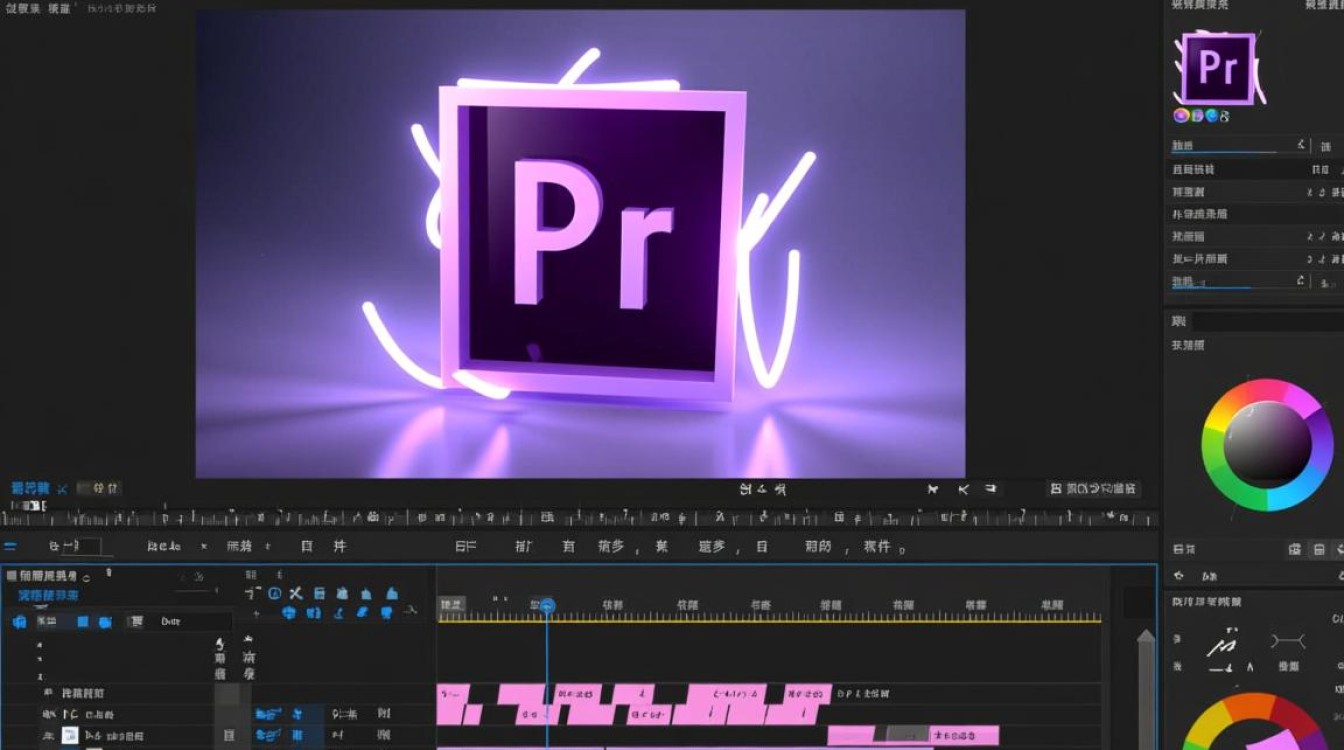Viewport: 1344px width, 750px height.
Task: Click the rainbow circle icon under the Pr thumbnail
Action: [x=1181, y=116]
